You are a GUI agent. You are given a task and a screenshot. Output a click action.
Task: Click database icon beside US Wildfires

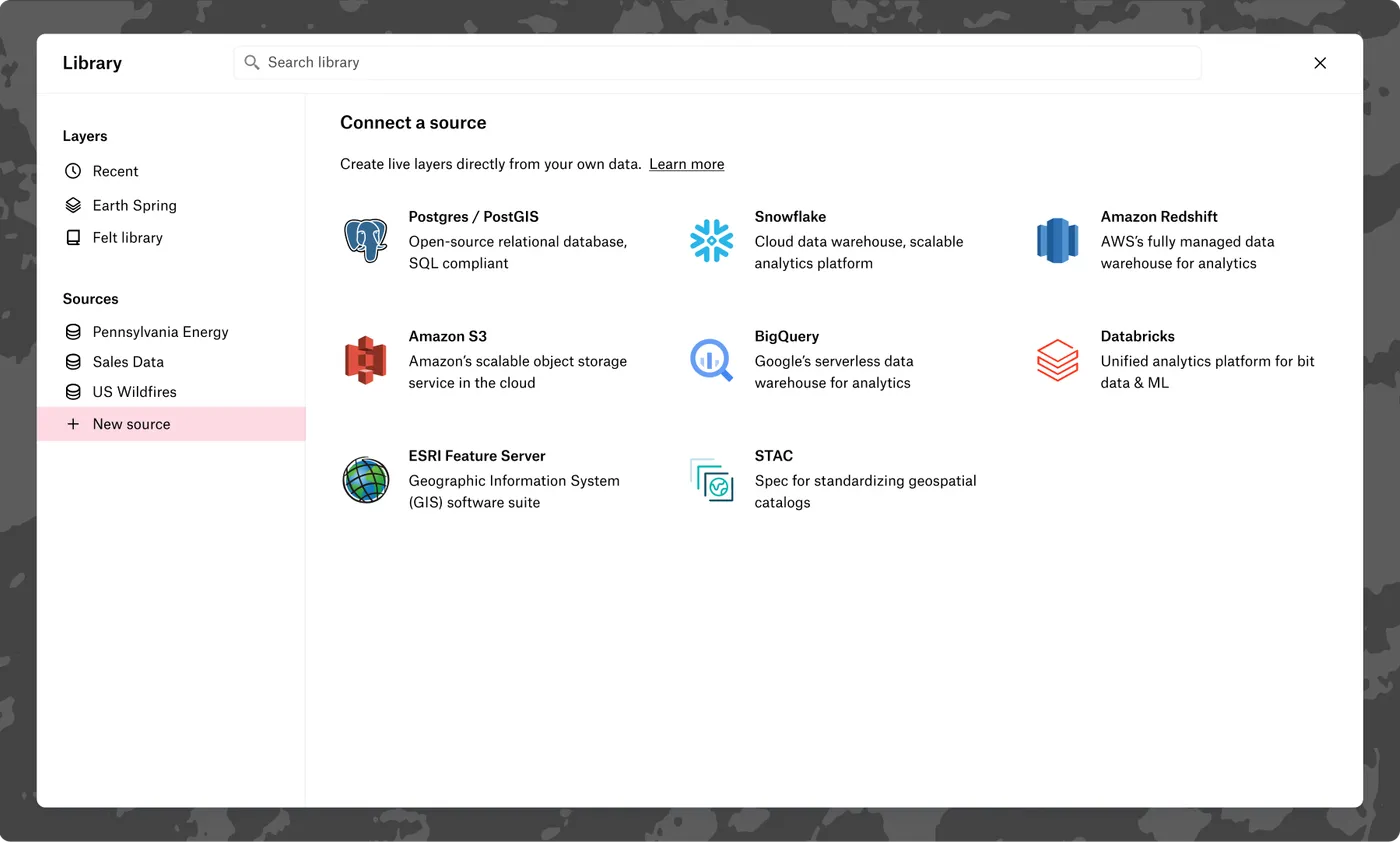73,391
